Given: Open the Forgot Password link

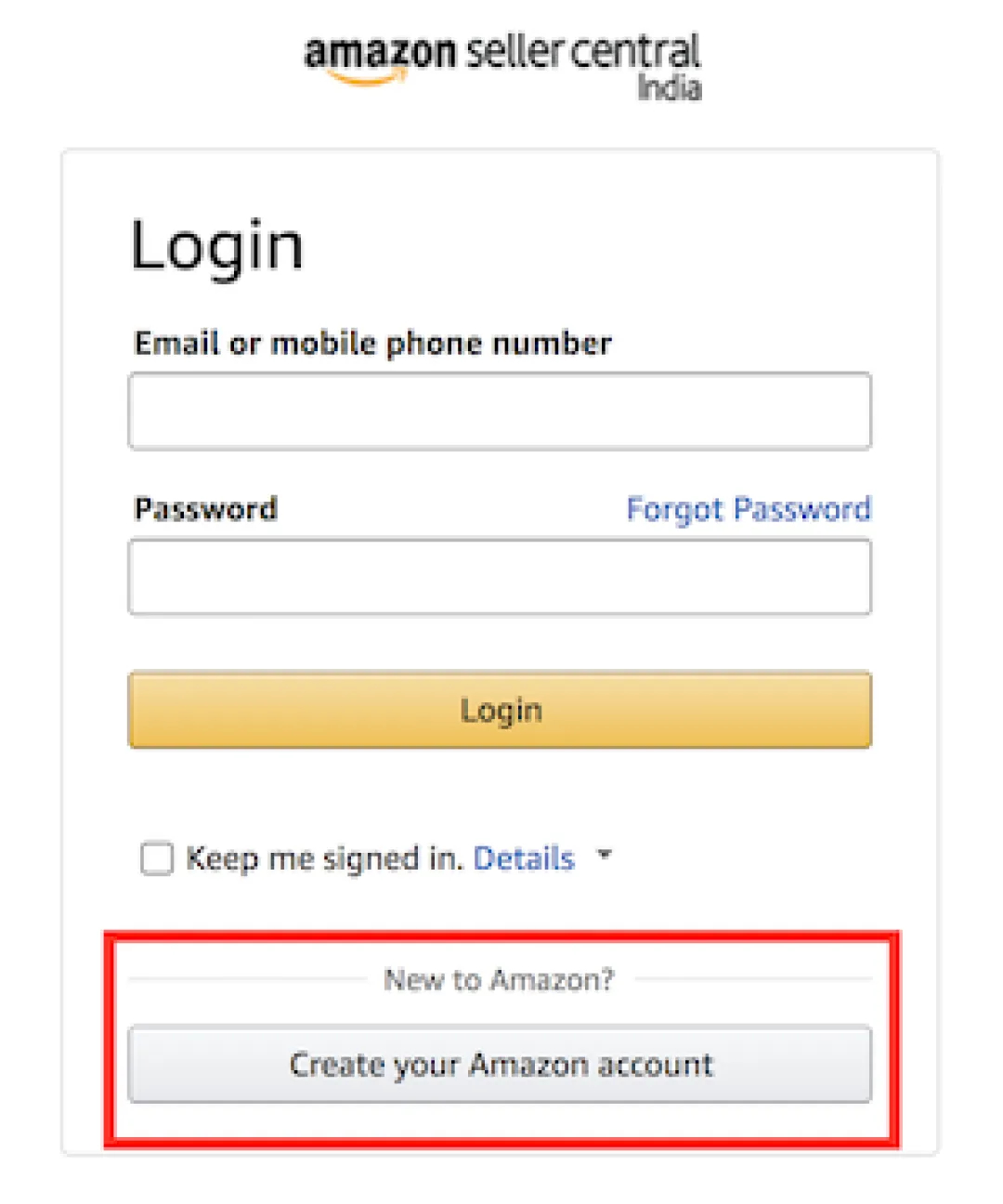Looking at the screenshot, I should point(749,509).
